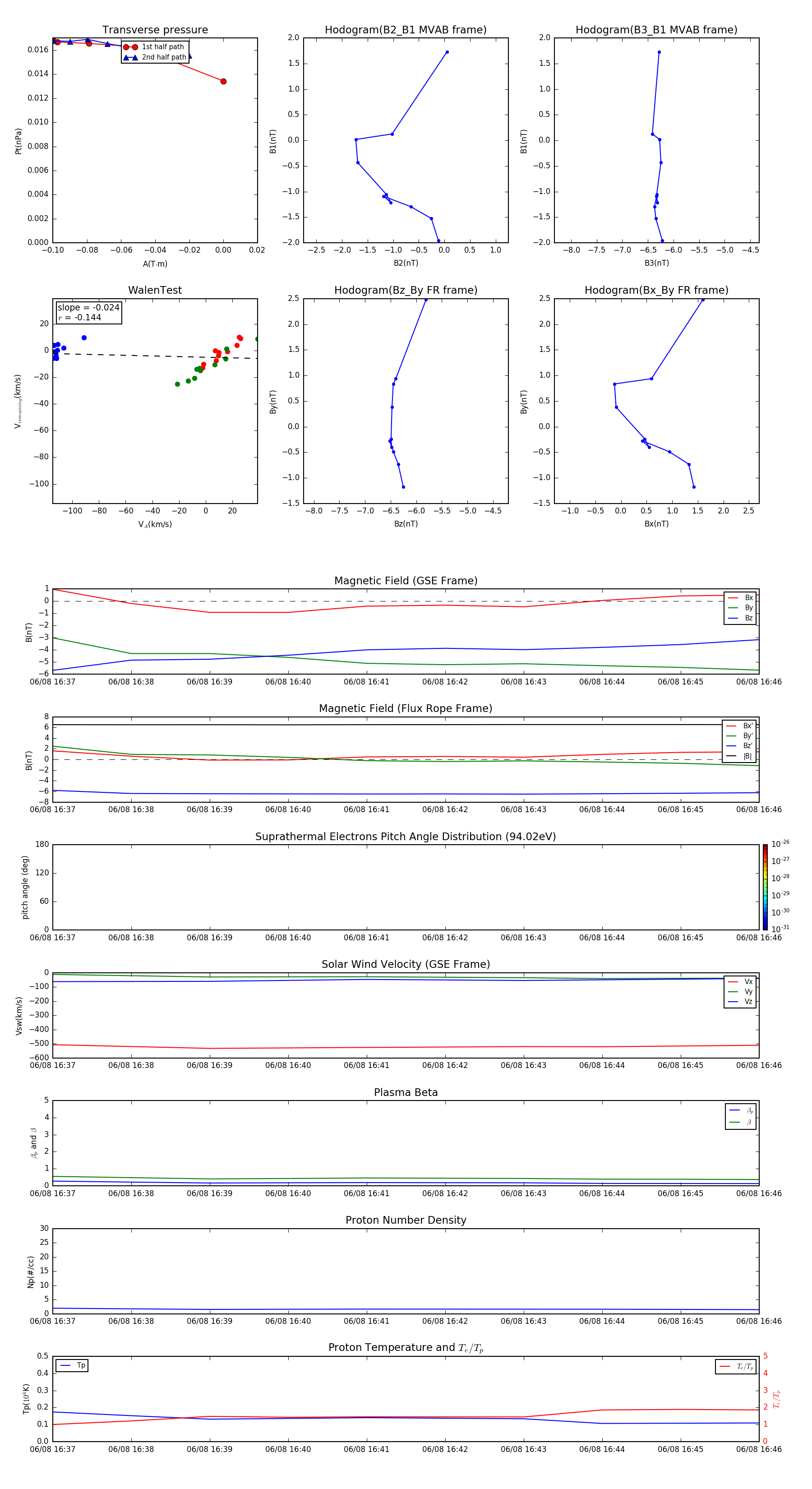Viewport: 812px width, 1489px height.
Task: Click the topmost point in B2_B1 hodogram
Action: tap(447, 53)
